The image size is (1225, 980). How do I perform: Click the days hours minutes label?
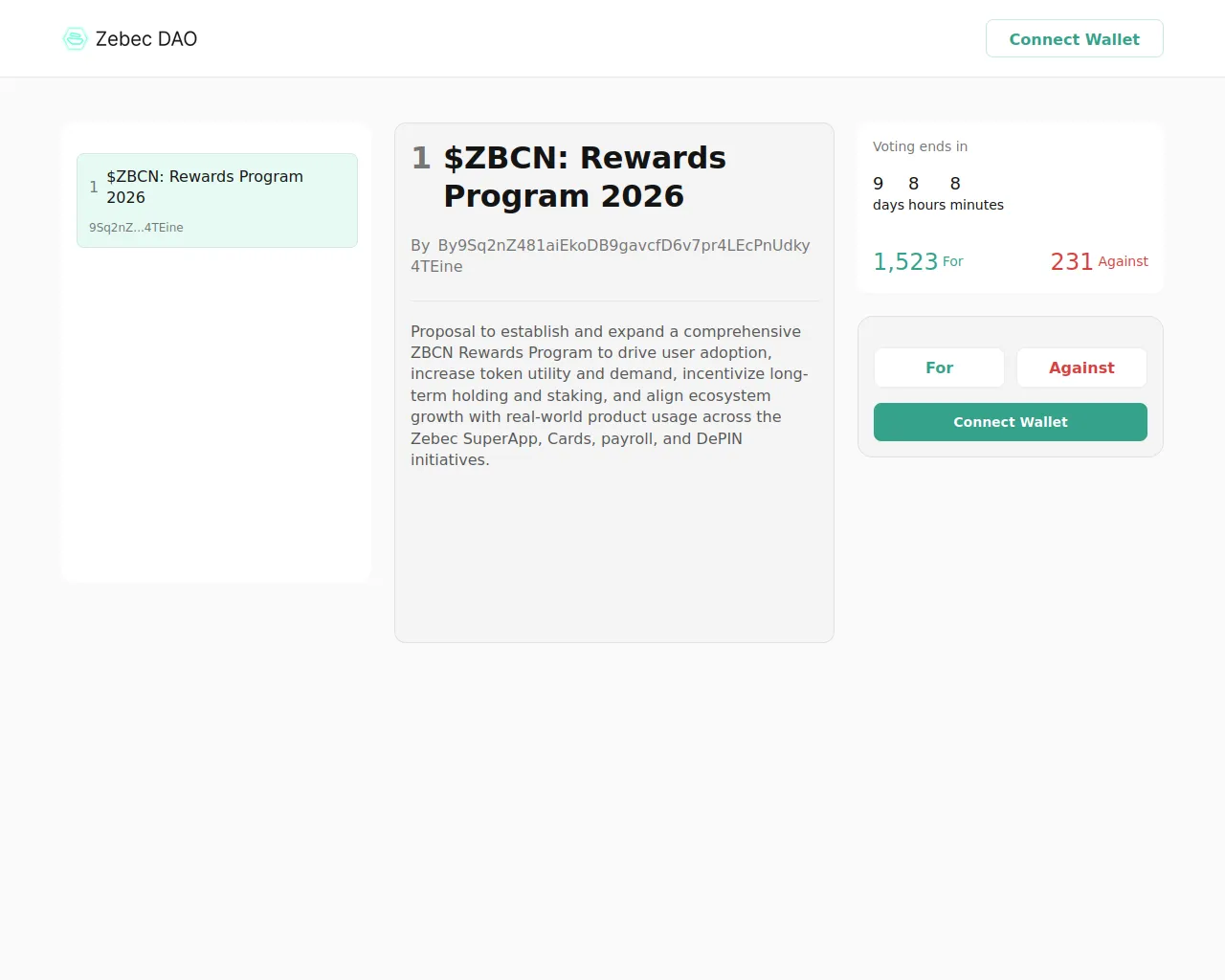click(x=938, y=205)
